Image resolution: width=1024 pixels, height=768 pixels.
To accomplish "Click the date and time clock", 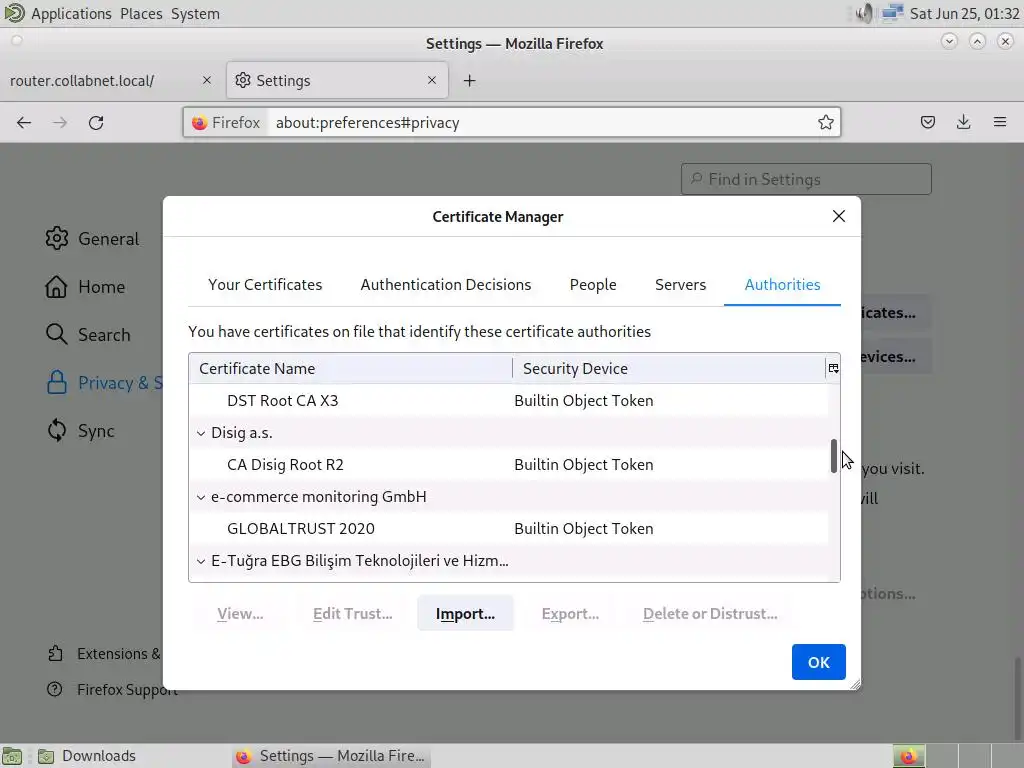I will pyautogui.click(x=964, y=13).
